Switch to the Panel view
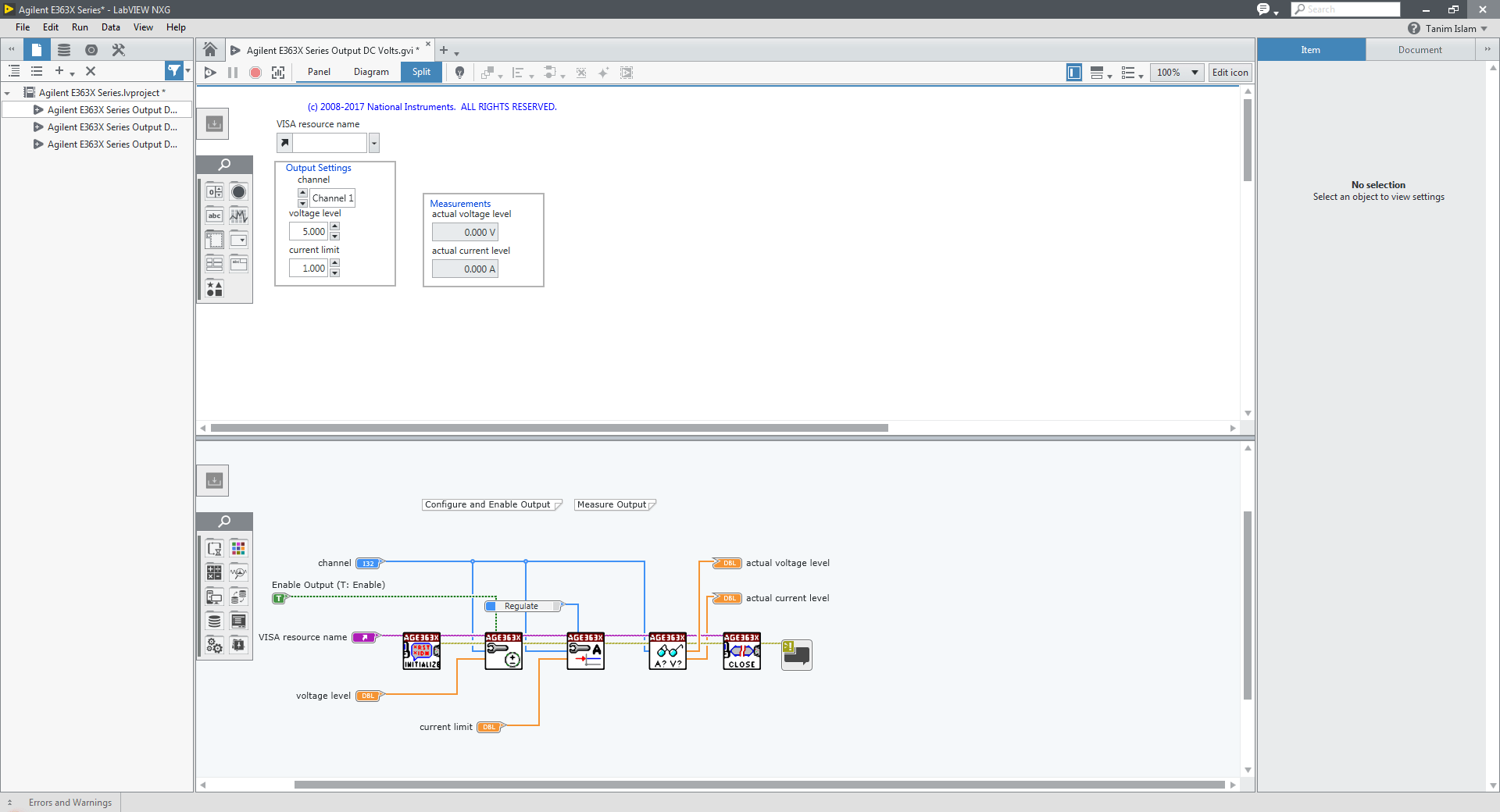Image resolution: width=1500 pixels, height=812 pixels. (319, 72)
